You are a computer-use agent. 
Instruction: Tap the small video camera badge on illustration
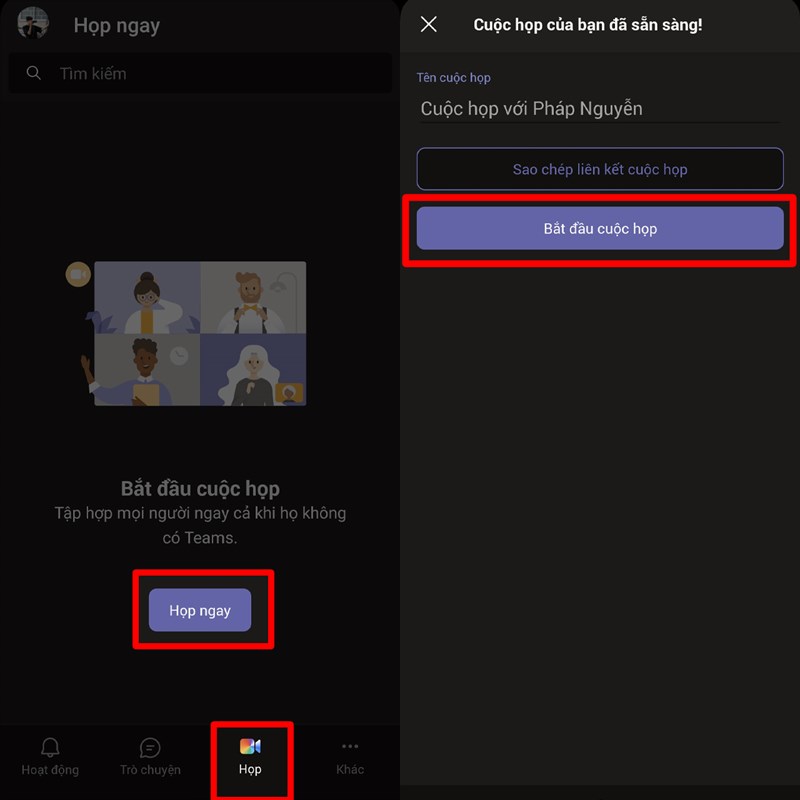pyautogui.click(x=78, y=274)
